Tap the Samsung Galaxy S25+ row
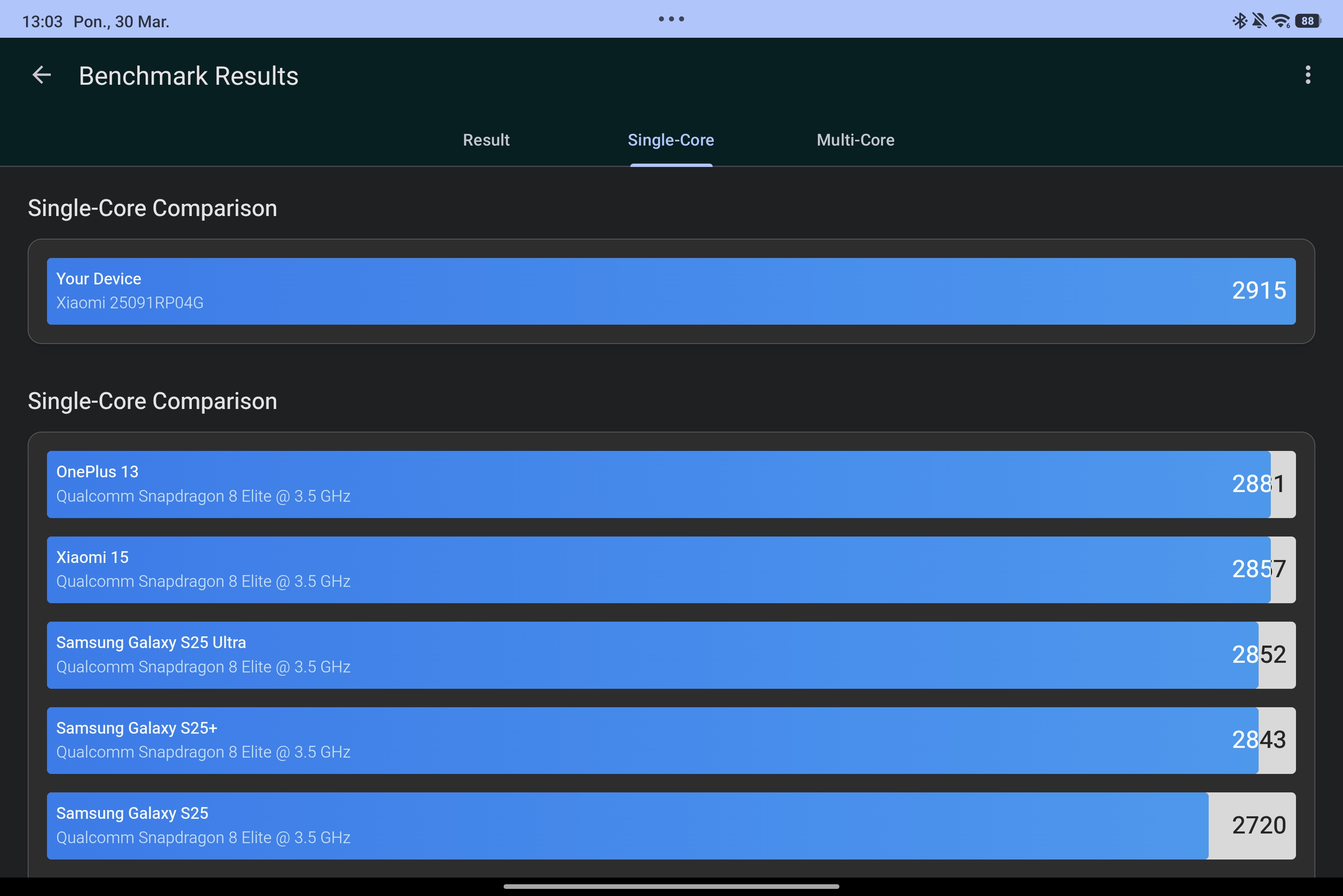 671,740
